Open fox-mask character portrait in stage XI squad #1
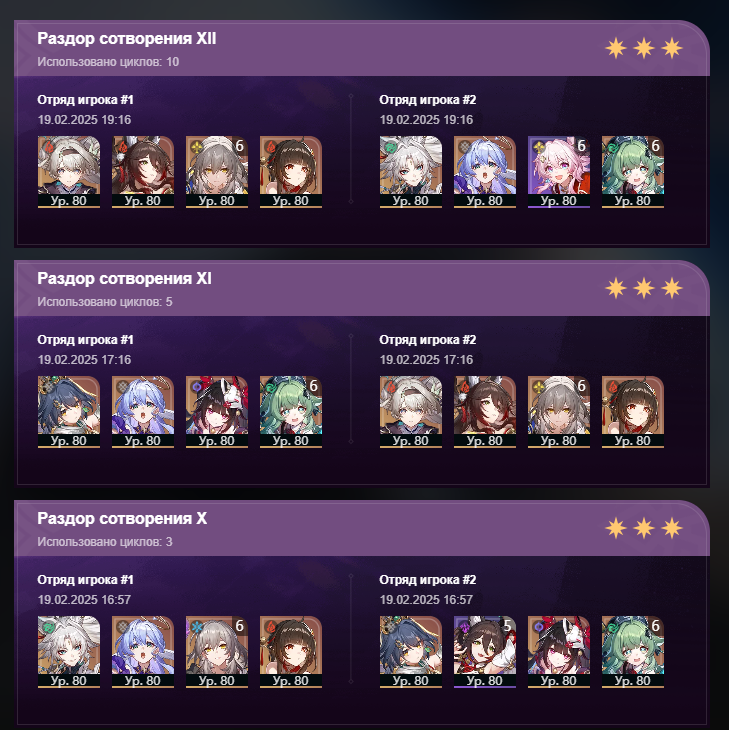729x730 pixels. [216, 412]
